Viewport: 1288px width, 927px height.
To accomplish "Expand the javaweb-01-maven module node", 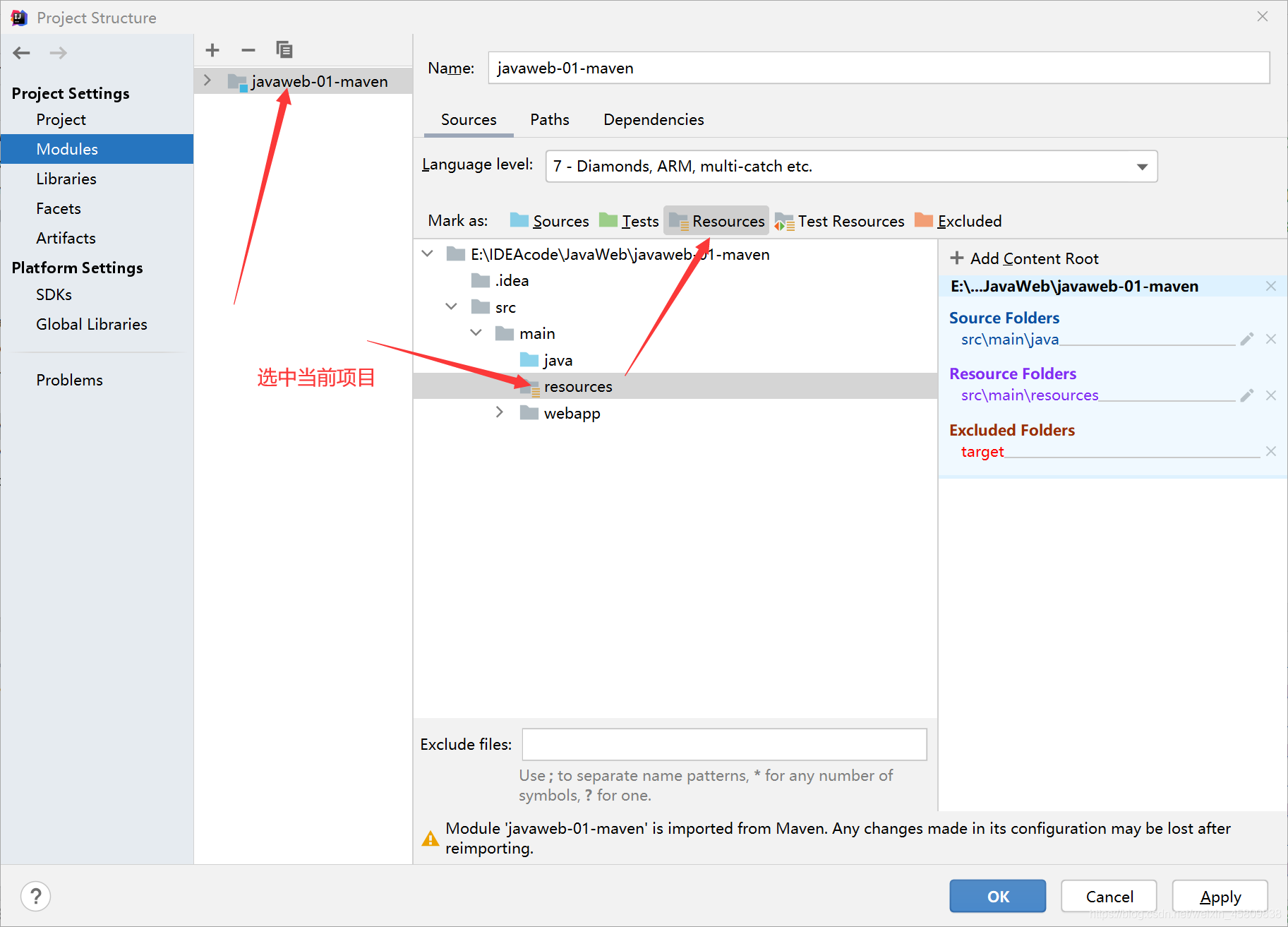I will [207, 81].
